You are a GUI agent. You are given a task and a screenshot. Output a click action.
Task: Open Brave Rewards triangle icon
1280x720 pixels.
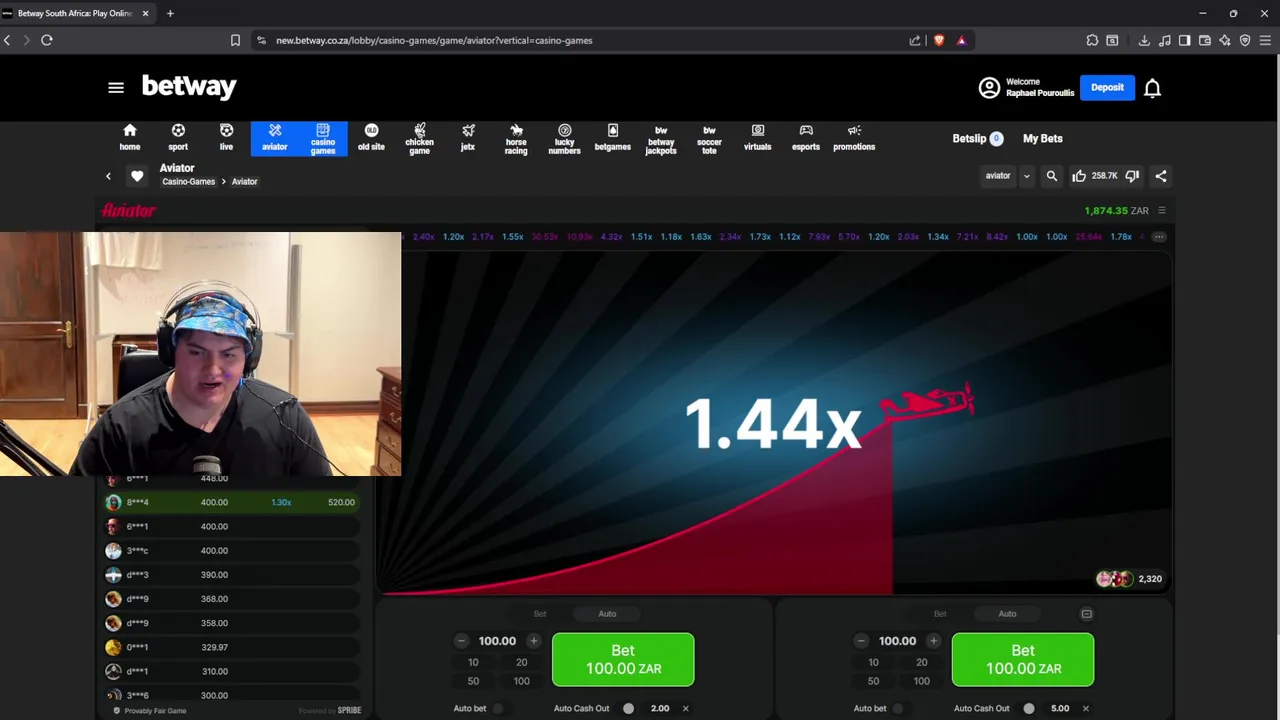point(961,40)
